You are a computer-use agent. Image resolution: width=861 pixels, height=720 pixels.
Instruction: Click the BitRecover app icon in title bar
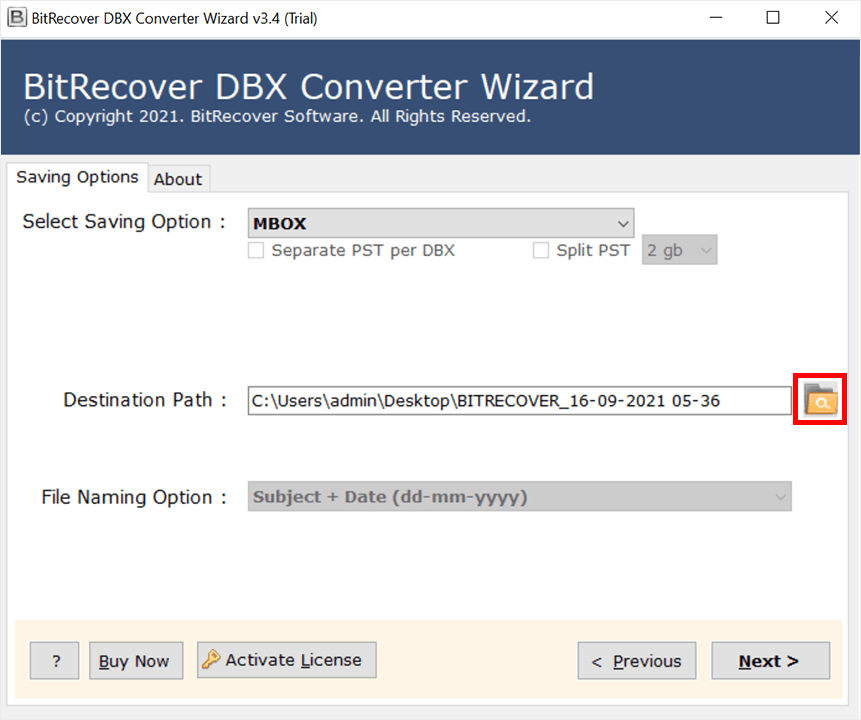pyautogui.click(x=16, y=17)
